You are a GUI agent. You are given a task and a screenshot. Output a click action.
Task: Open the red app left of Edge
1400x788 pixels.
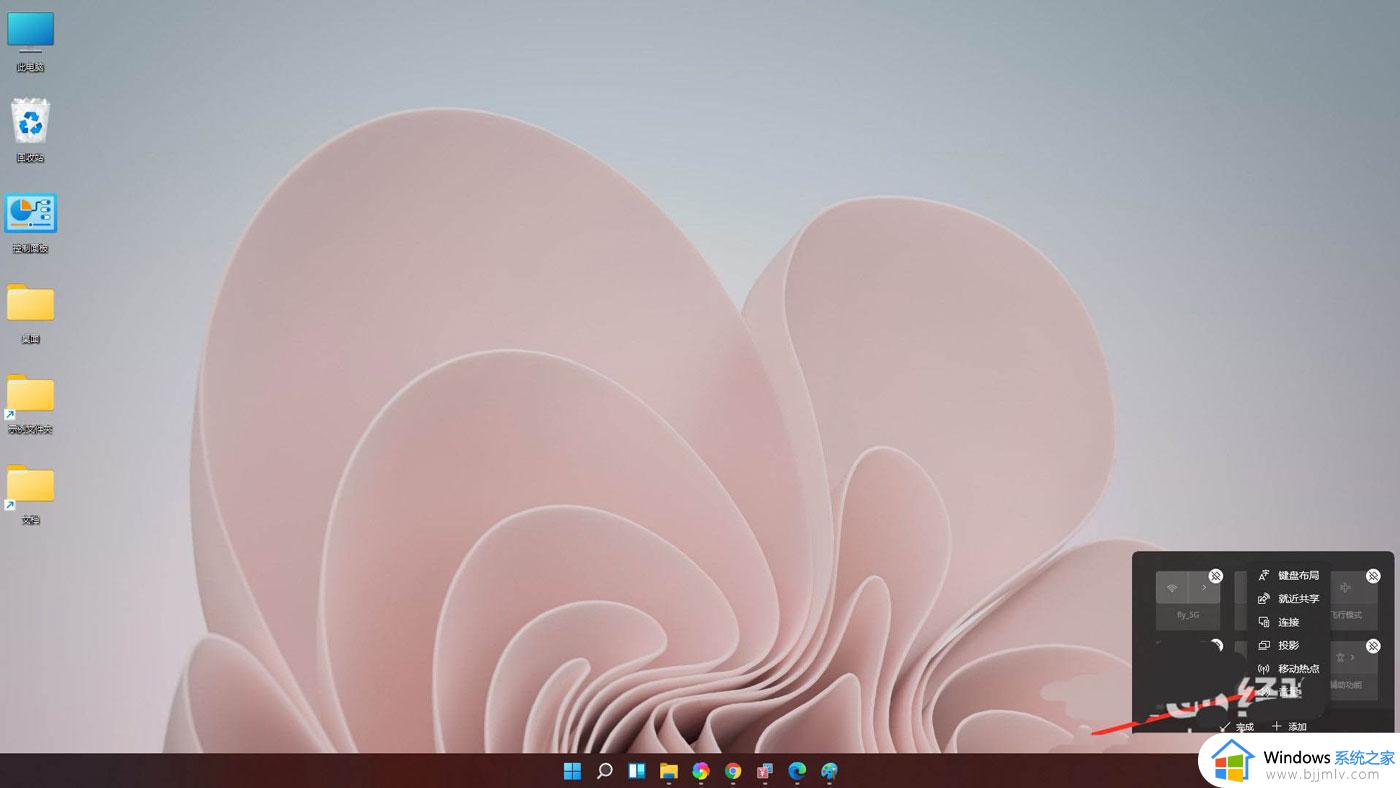point(765,771)
